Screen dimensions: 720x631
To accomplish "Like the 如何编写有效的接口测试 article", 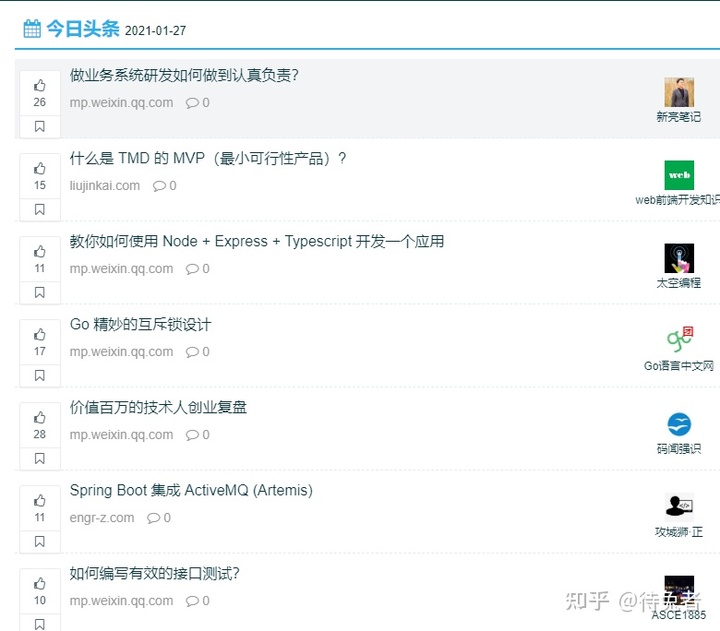I will tap(39, 584).
